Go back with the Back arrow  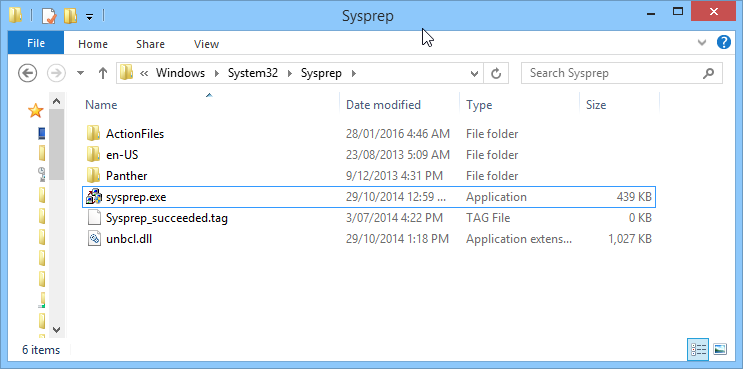click(x=27, y=73)
